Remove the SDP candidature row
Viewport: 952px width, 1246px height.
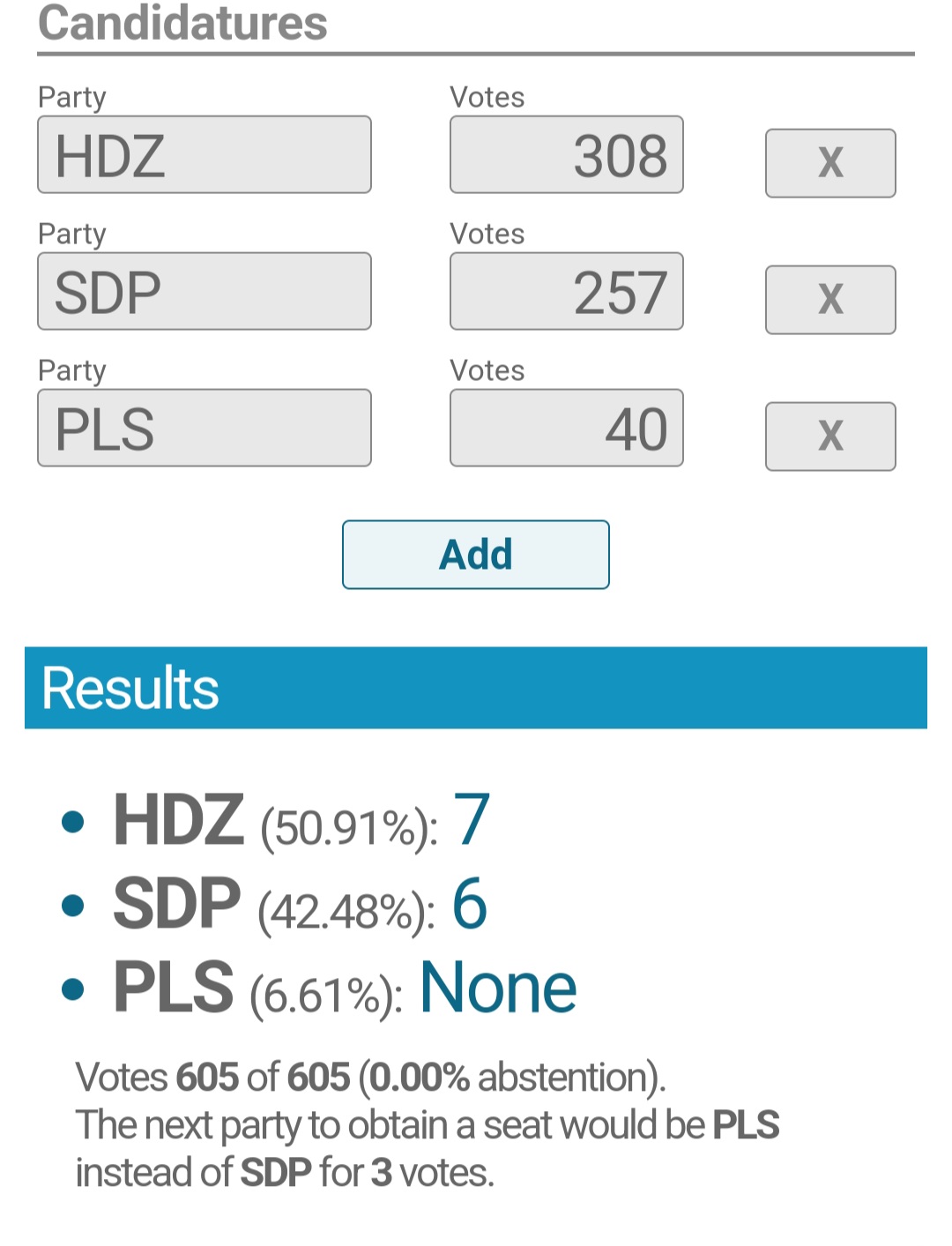point(830,300)
